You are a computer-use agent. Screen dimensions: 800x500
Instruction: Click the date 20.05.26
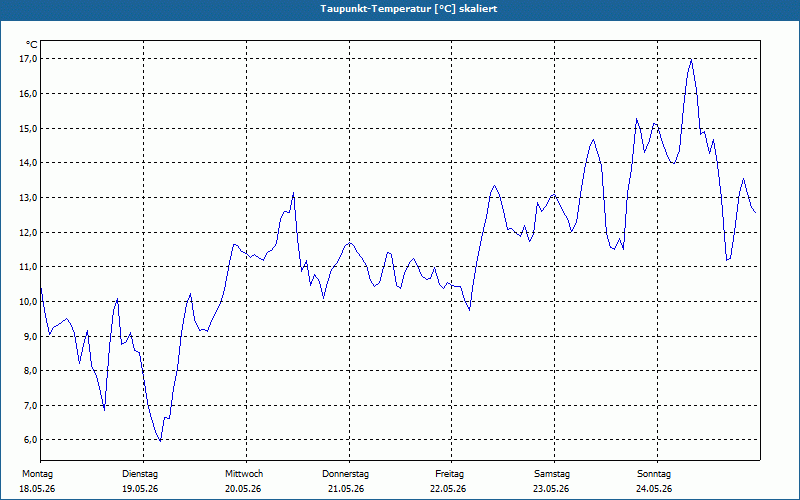[x=243, y=489]
